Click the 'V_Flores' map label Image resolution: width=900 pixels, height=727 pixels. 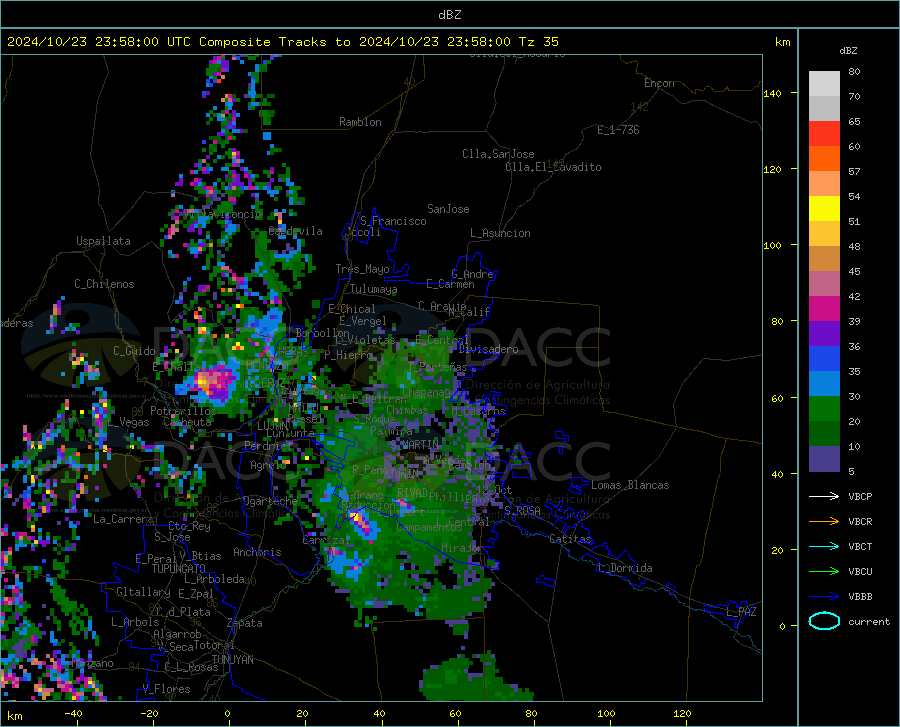point(166,689)
